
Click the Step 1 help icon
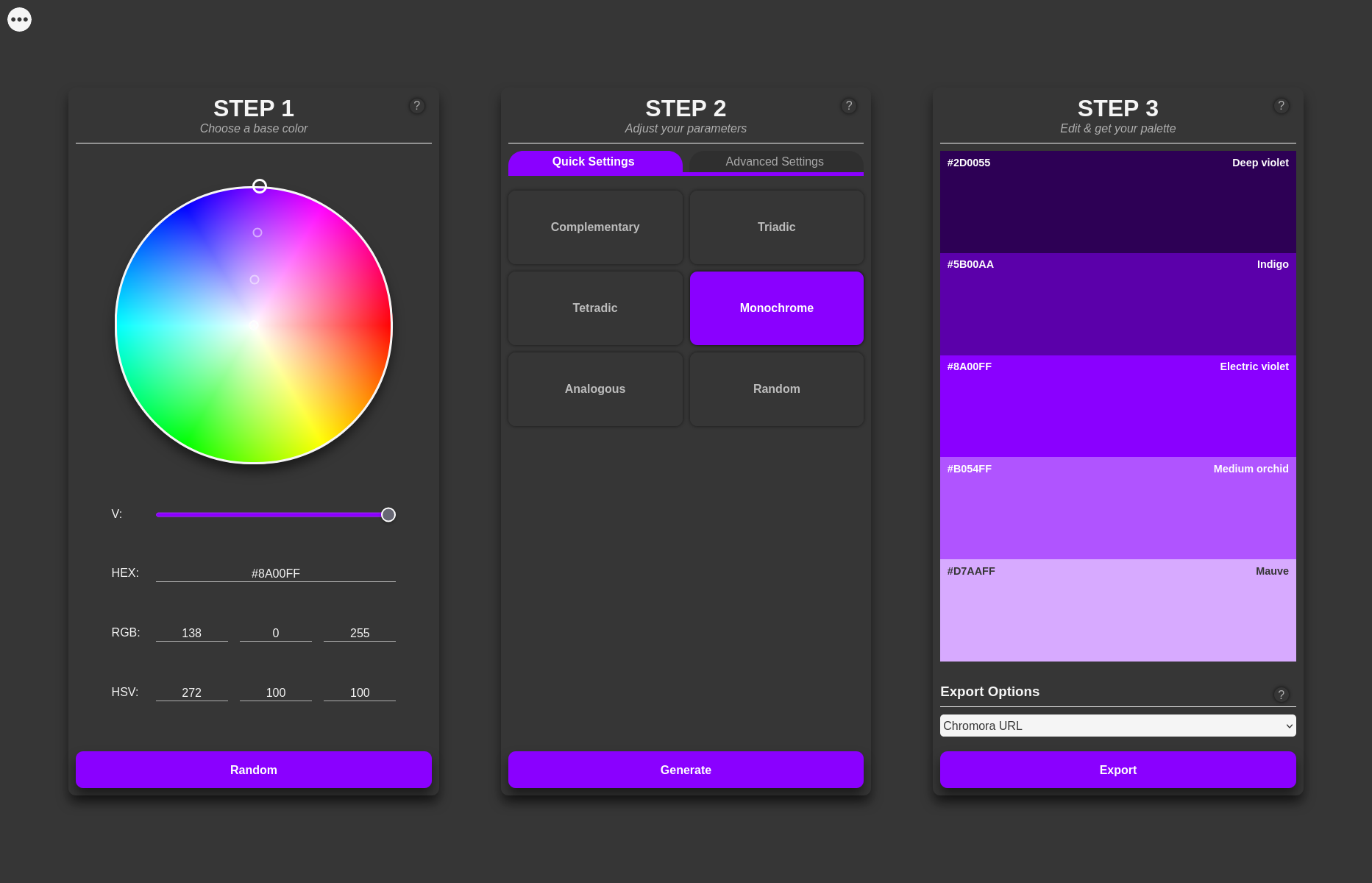pyautogui.click(x=416, y=106)
